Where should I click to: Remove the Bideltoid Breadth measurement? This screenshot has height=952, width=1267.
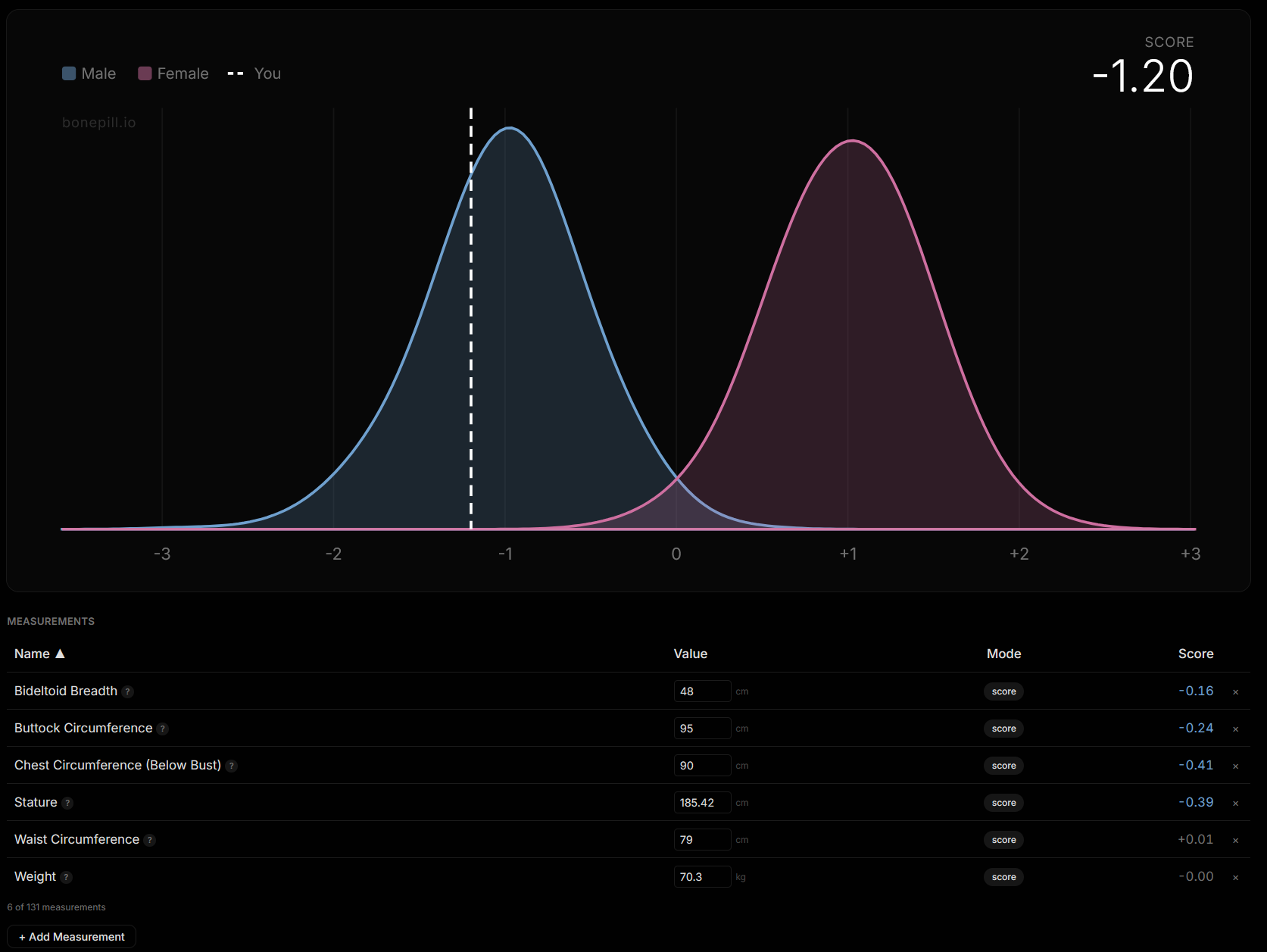[1235, 691]
